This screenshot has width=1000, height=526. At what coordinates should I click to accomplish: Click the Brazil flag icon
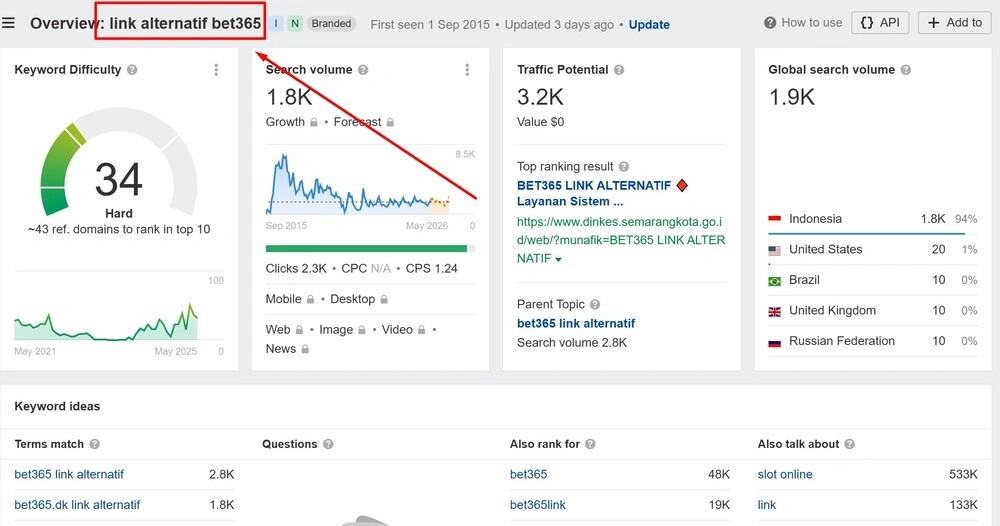tap(774, 281)
